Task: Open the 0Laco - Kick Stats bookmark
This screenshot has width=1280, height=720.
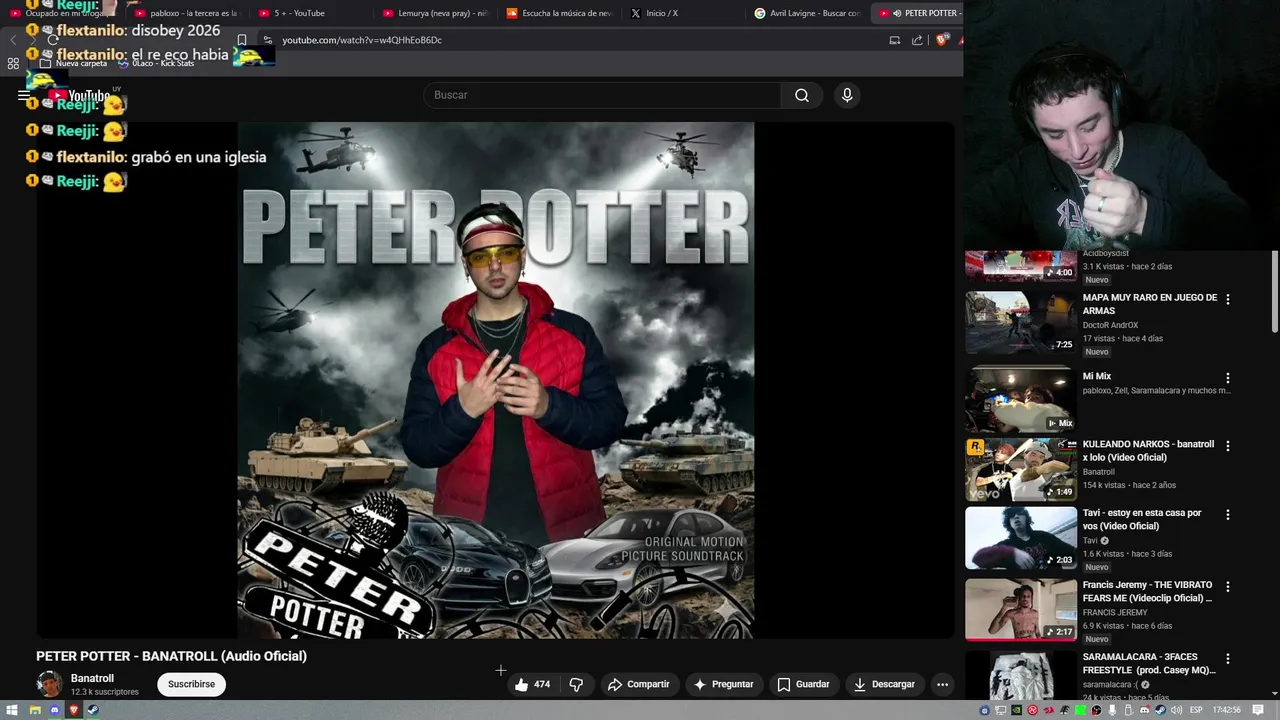Action: (x=156, y=63)
